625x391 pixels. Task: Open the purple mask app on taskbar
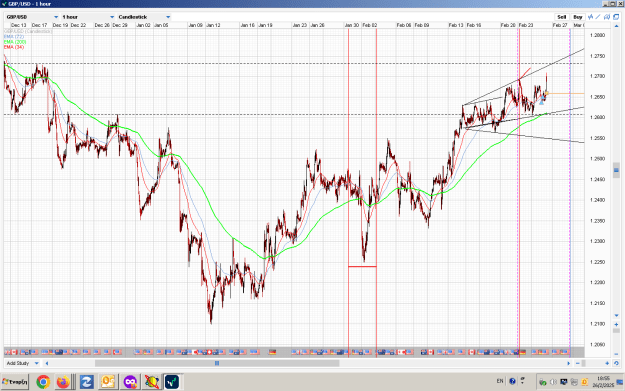tap(130, 382)
